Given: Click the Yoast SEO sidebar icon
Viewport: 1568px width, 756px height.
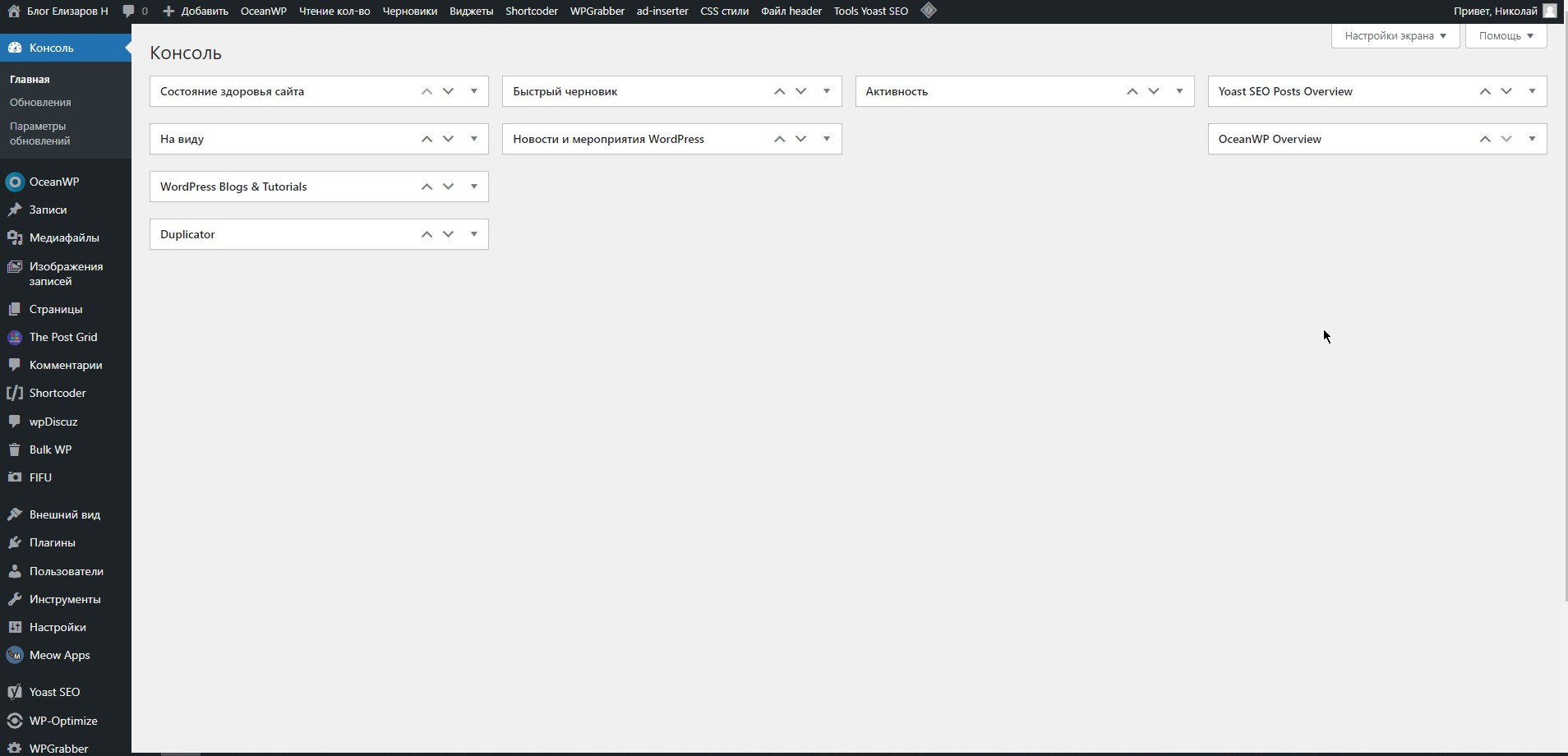Looking at the screenshot, I should 15,692.
